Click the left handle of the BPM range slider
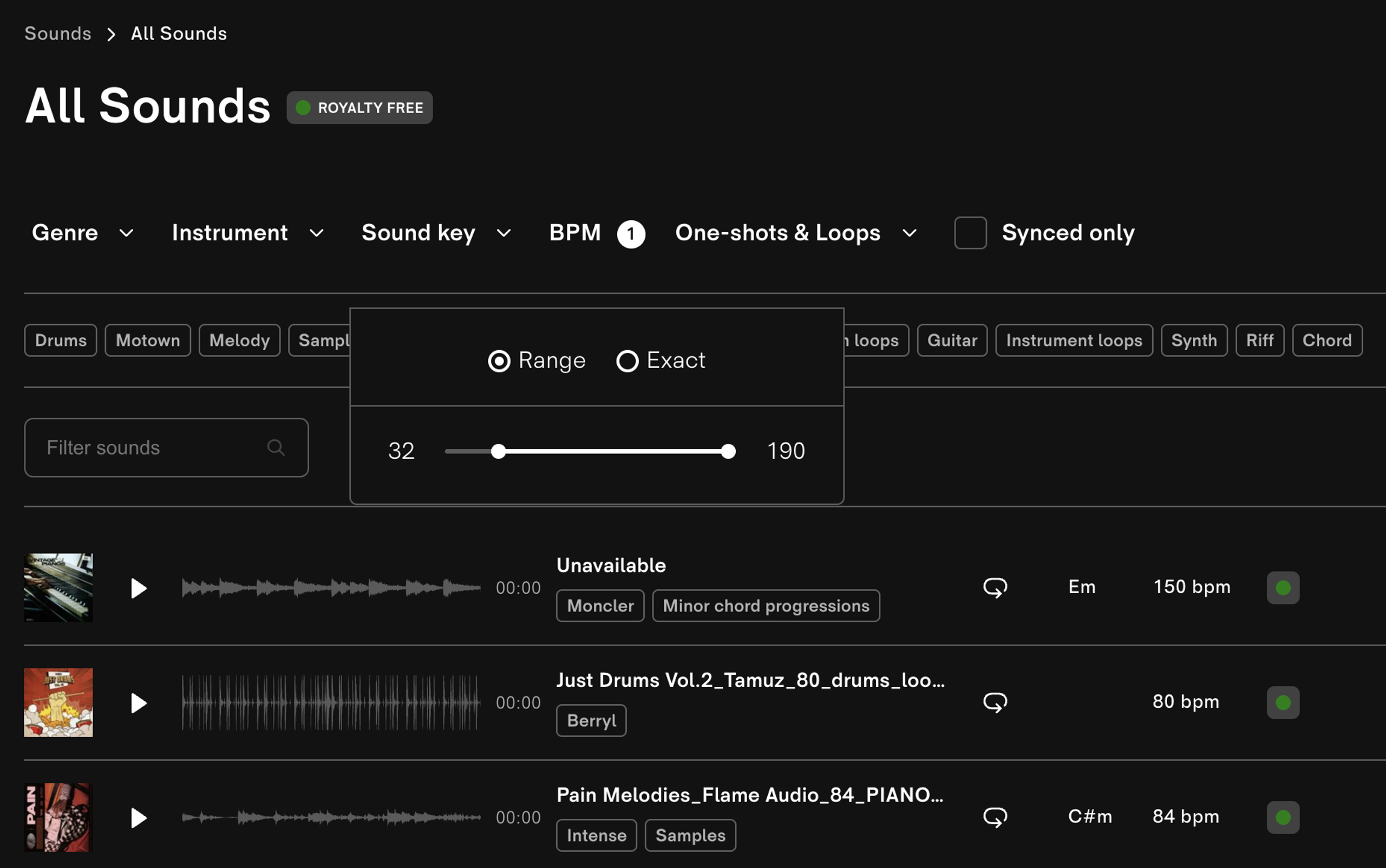The height and width of the screenshot is (868, 1386). coord(499,451)
